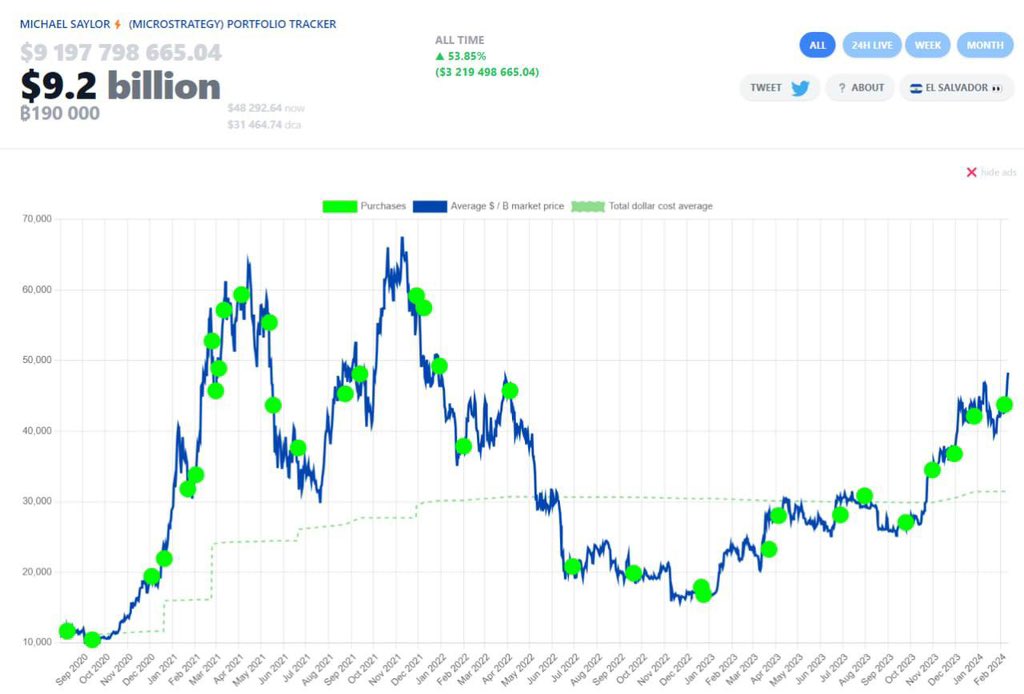The image size is (1024, 694).
Task: Click the 10,000 y-axis label
Action: (x=37, y=642)
